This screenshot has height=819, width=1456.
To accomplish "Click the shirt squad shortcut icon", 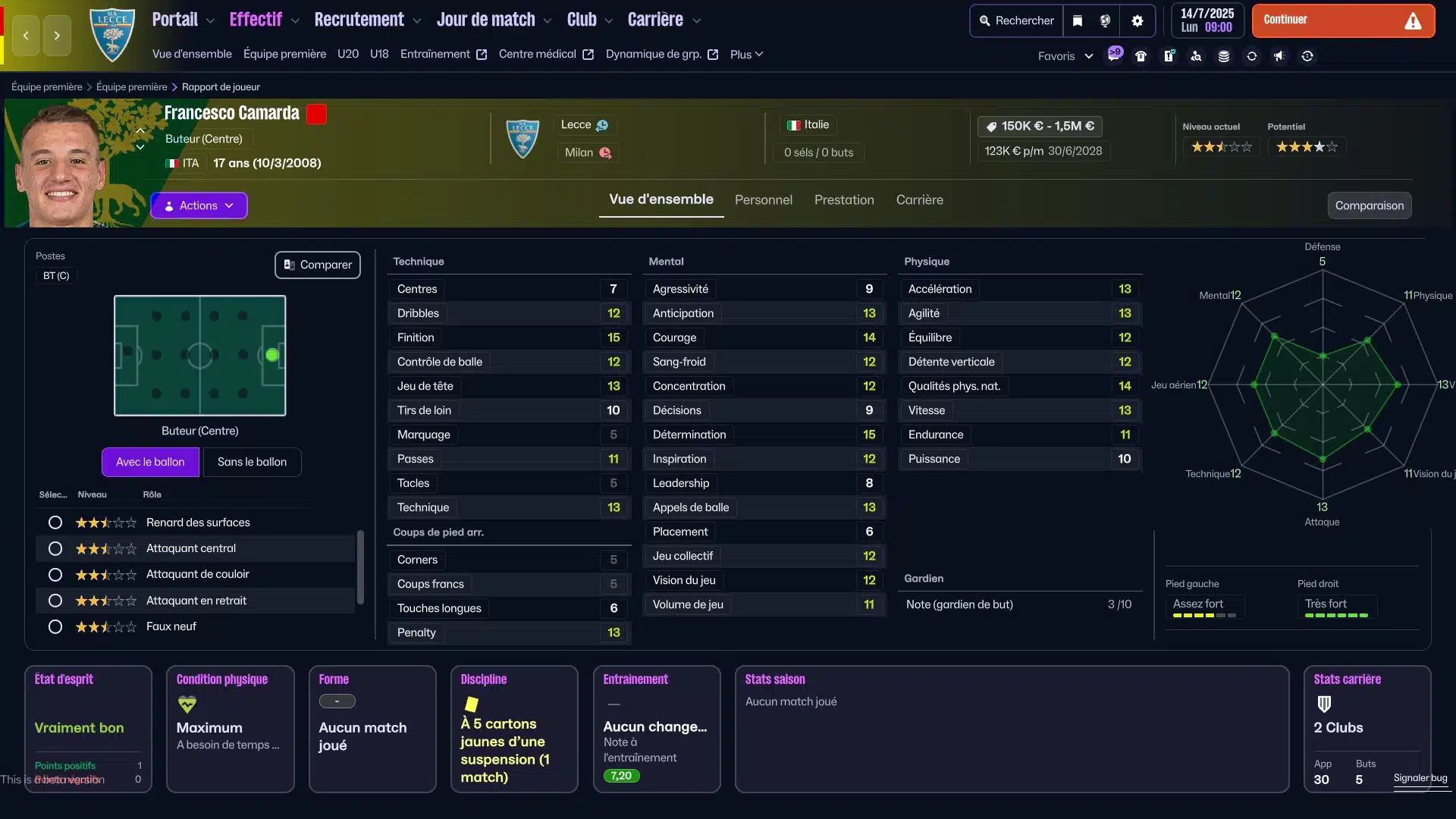I will coord(1141,56).
